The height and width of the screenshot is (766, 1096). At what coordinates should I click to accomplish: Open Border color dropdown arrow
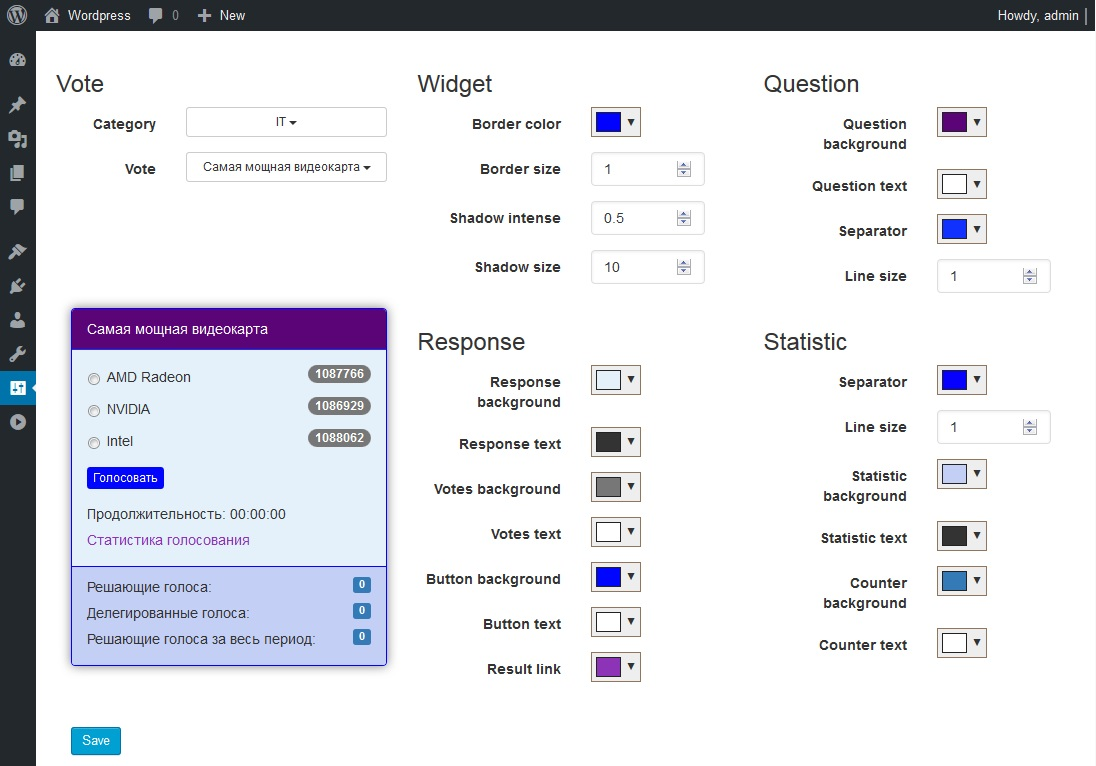[x=630, y=122]
